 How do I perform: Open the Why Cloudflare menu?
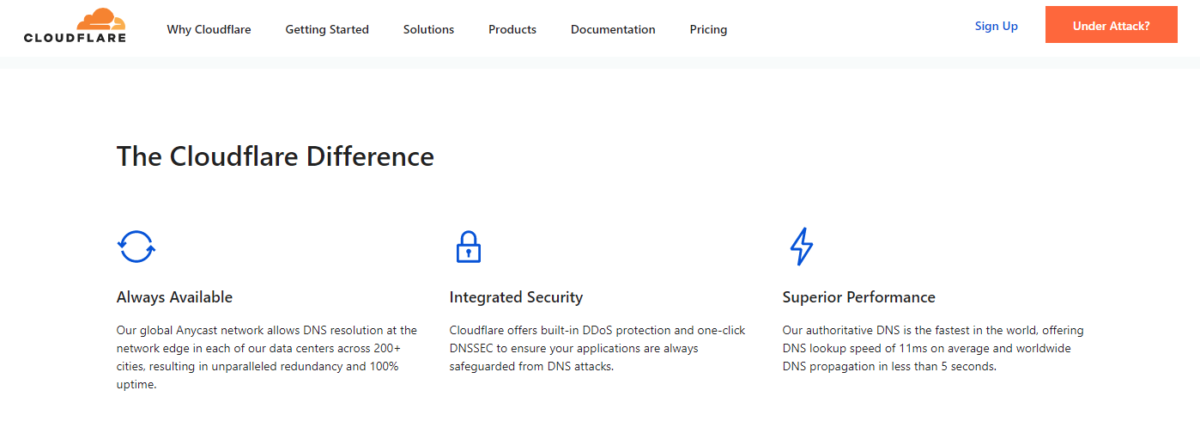209,30
